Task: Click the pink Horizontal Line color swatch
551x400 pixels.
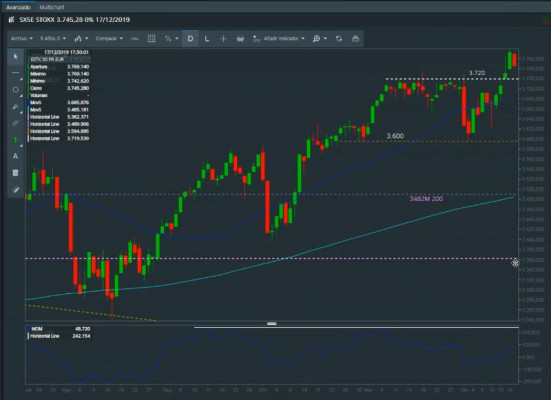Action: pyautogui.click(x=28, y=117)
